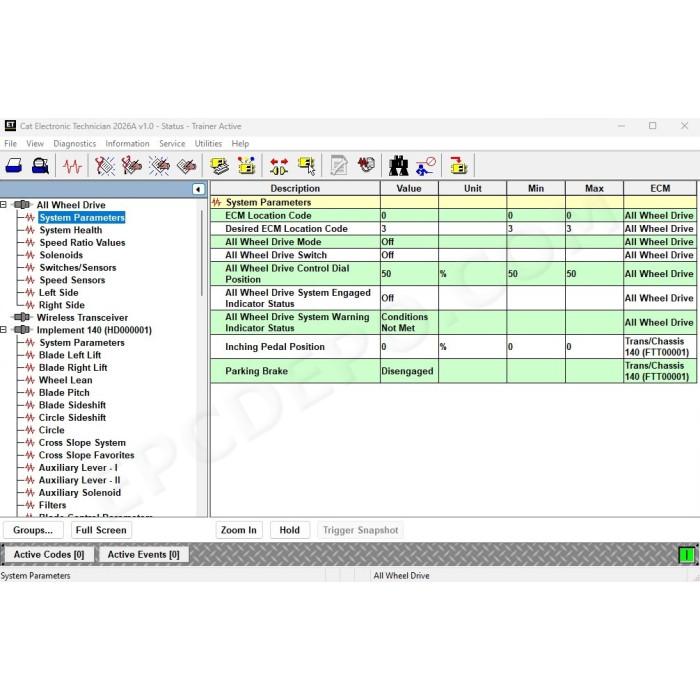
Task: Select Auxiliary Lever - II in the tree
Action: click(79, 480)
